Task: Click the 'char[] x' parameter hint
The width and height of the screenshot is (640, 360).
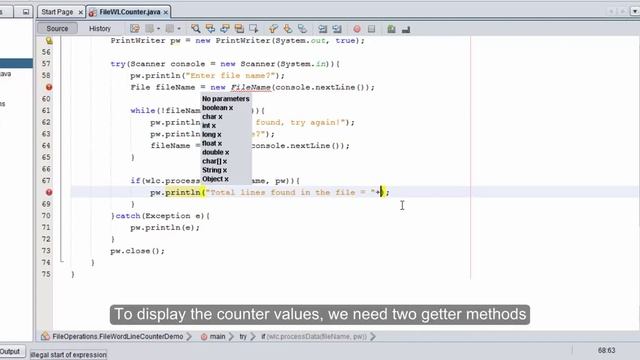Action: 215,161
